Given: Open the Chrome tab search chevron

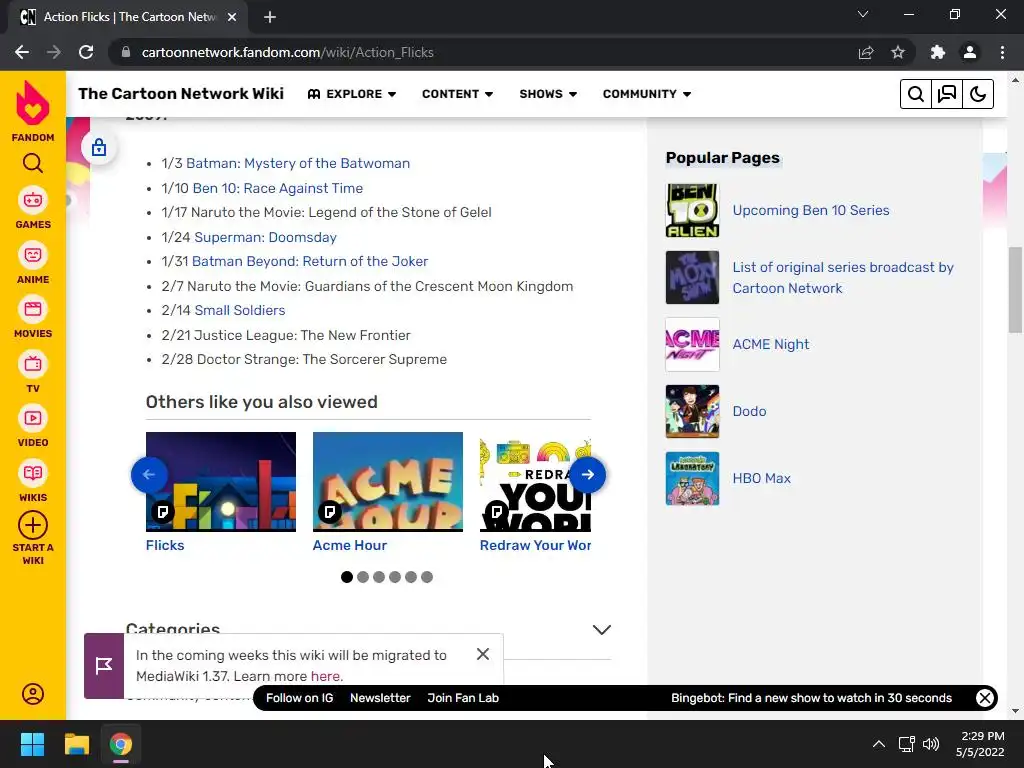Looking at the screenshot, I should point(863,14).
